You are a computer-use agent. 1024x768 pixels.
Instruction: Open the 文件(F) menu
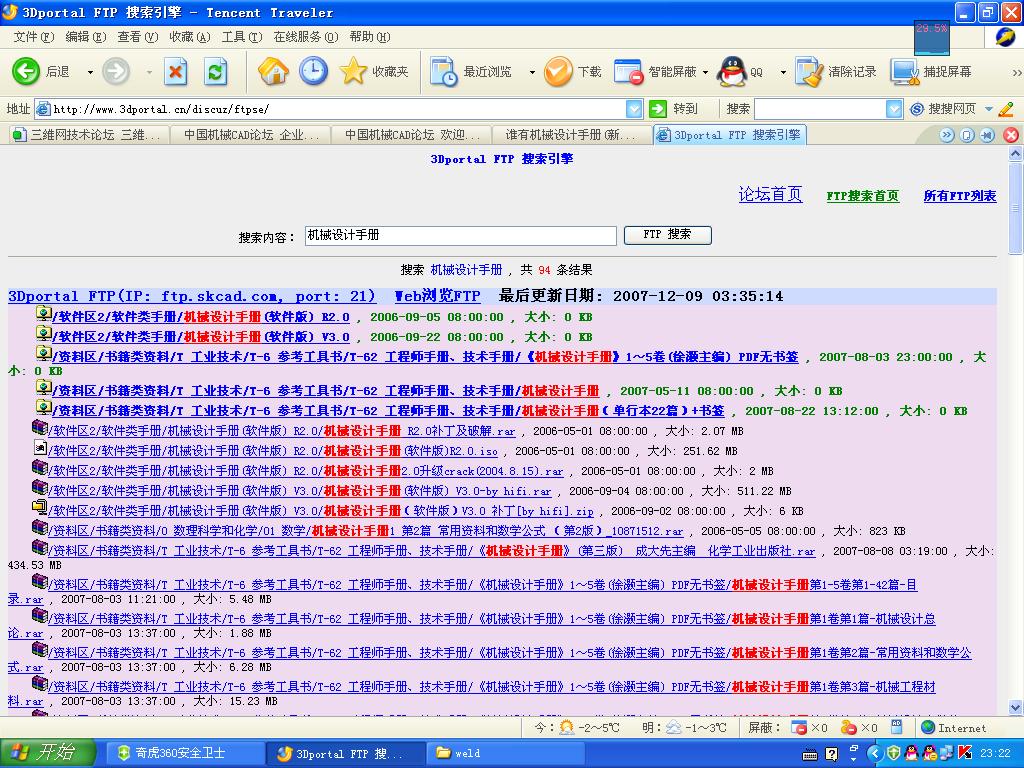33,37
